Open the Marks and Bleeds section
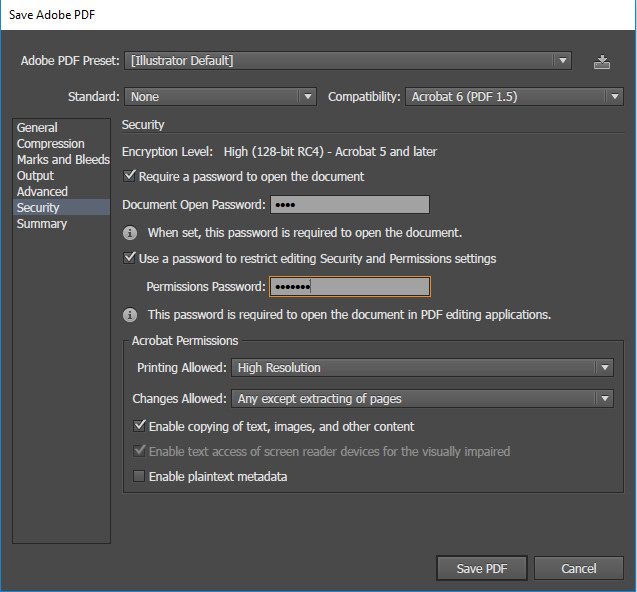Screen dimensions: 637x592 pyautogui.click(x=62, y=160)
